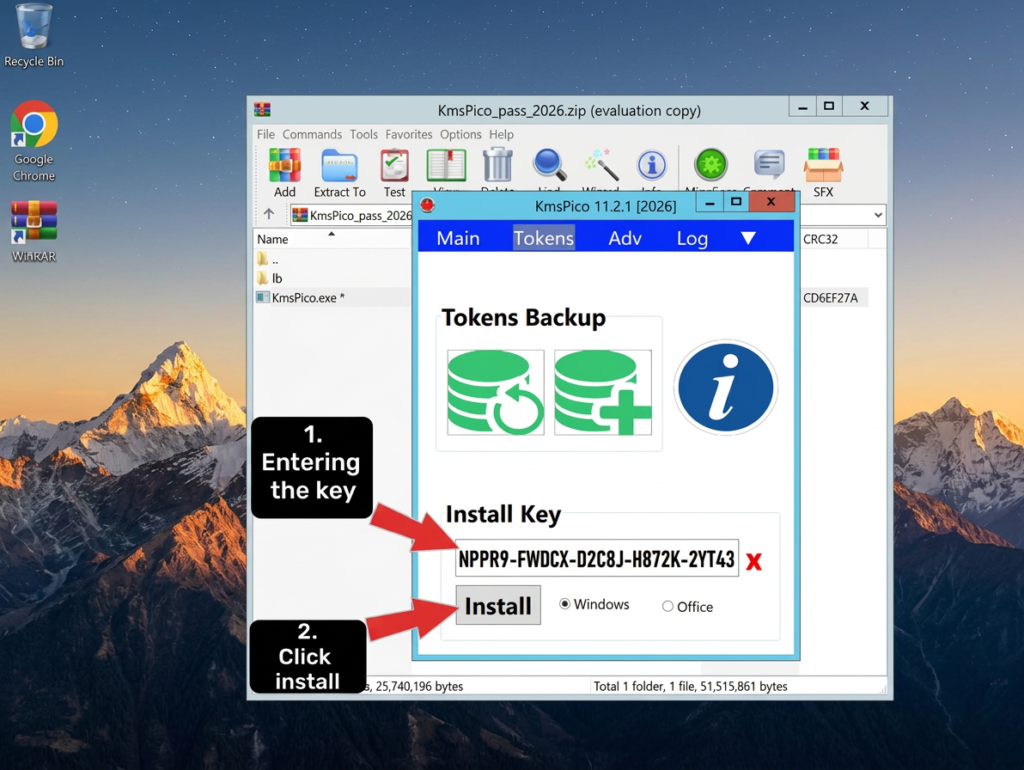Click the WinRAR title bar icon
The width and height of the screenshot is (1024, 770).
click(263, 110)
